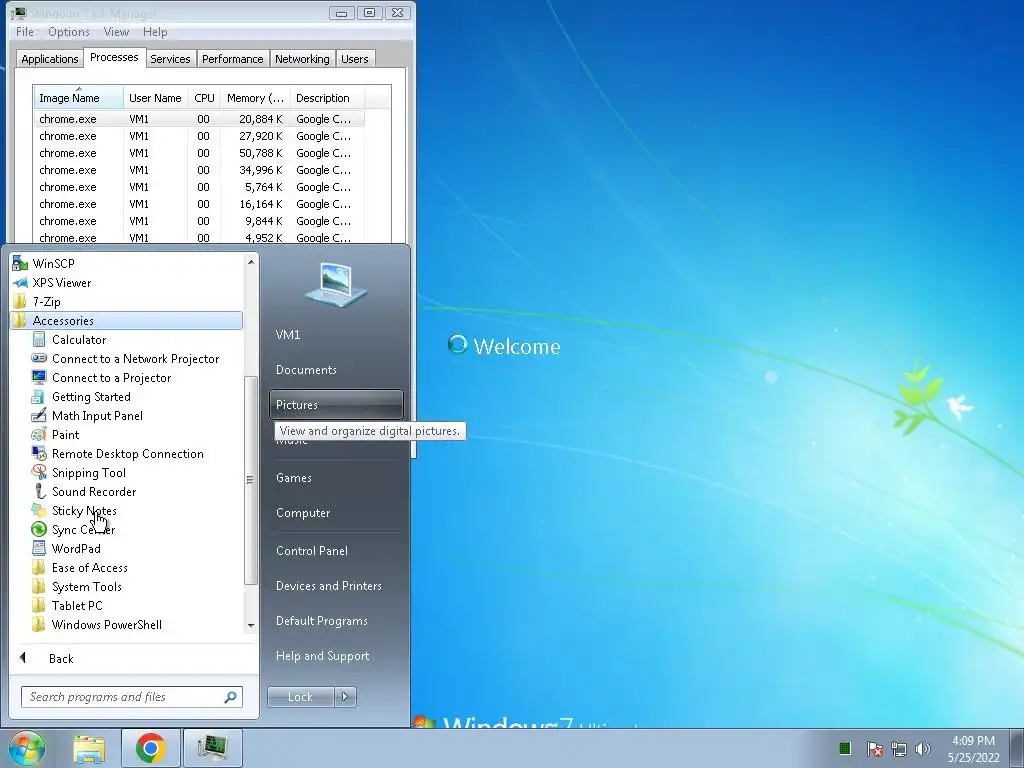Open Task Manager Help menu
The width and height of the screenshot is (1024, 768).
click(x=155, y=32)
